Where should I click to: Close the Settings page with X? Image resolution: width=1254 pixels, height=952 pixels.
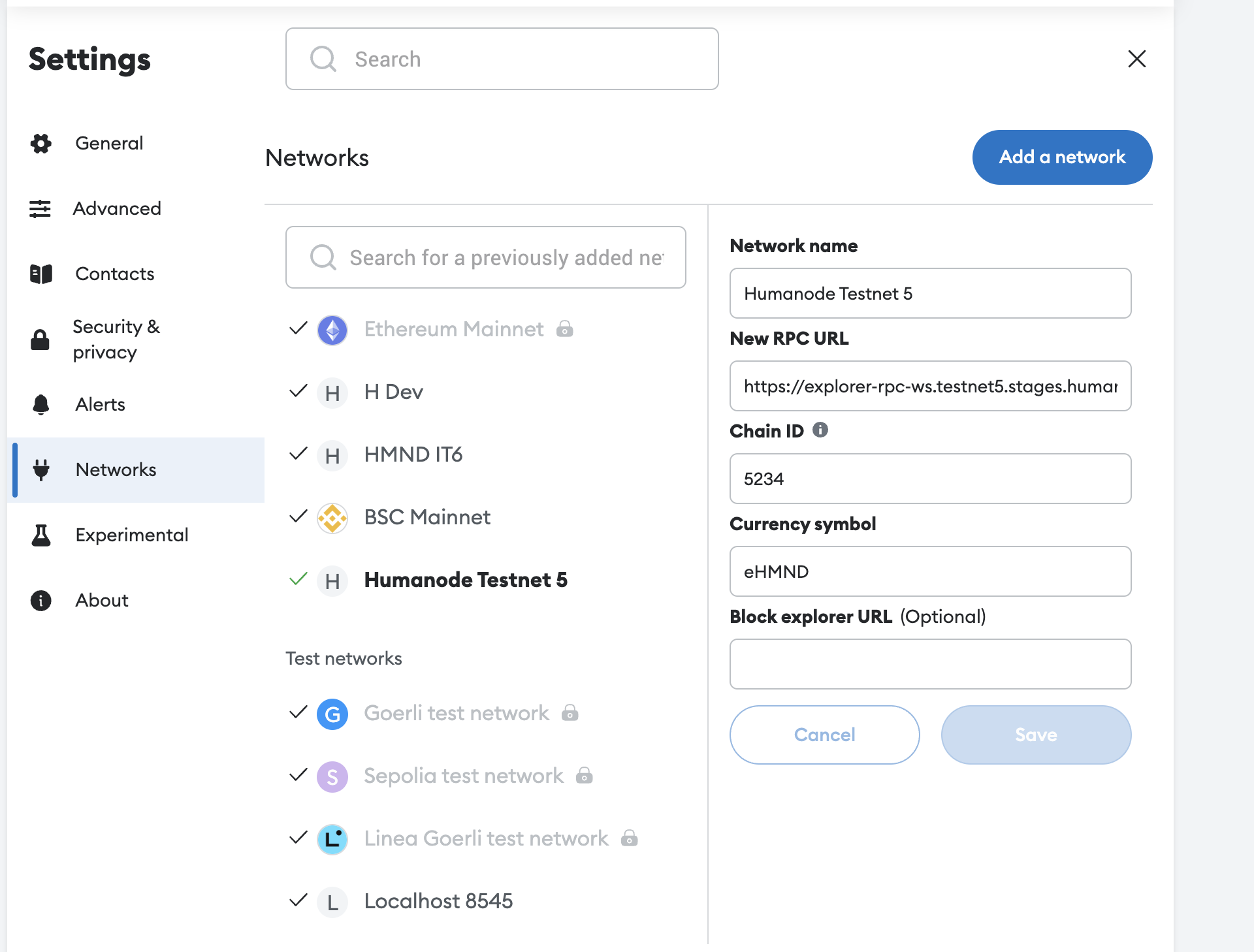pos(1136,59)
